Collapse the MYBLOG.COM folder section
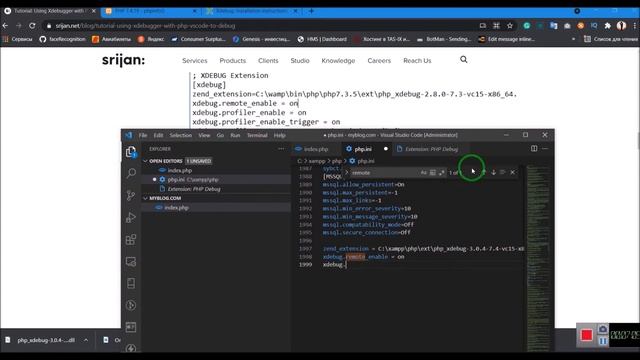 (145, 198)
